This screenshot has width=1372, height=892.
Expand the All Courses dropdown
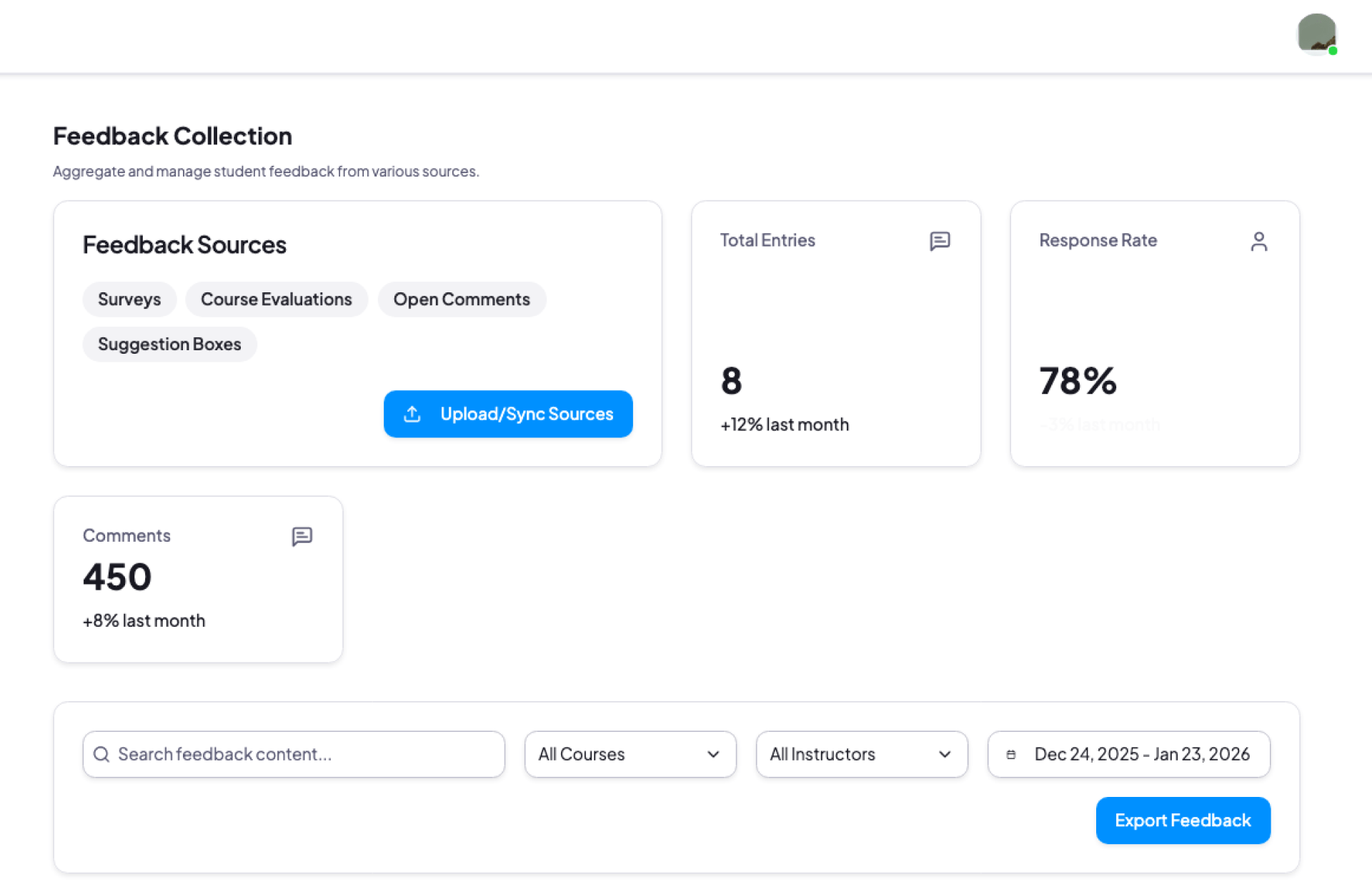point(630,754)
